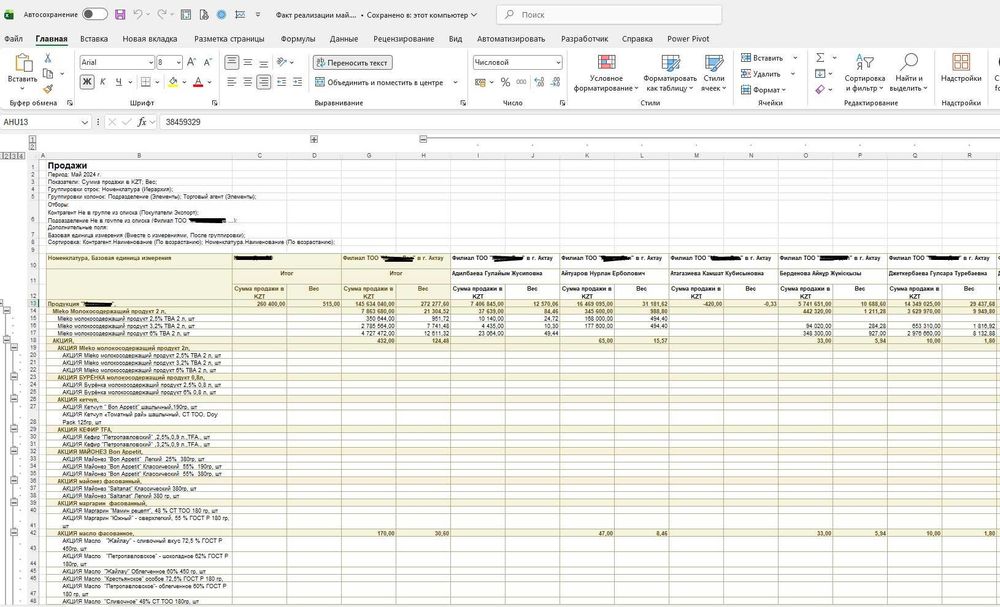Collapse the column outline group minus box
The width and height of the screenshot is (1000, 607).
tap(423, 138)
